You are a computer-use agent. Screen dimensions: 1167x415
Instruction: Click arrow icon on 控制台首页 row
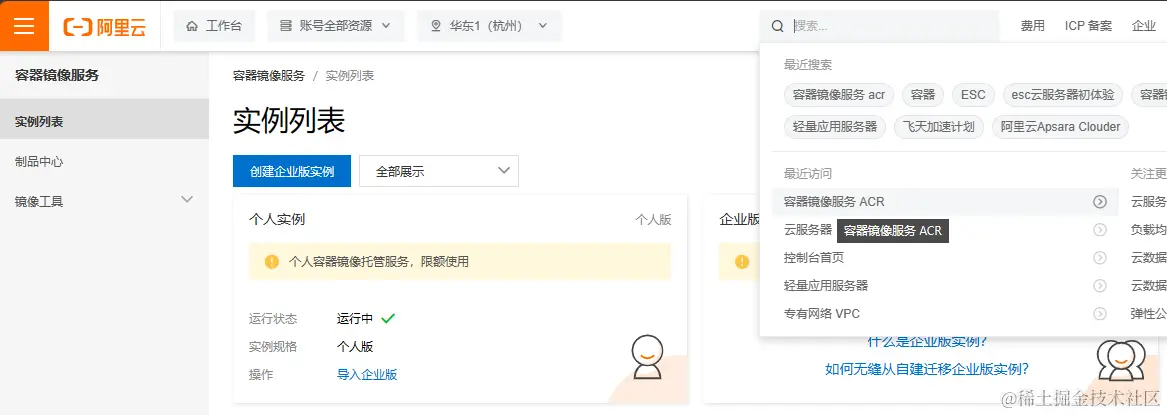[x=1099, y=258]
